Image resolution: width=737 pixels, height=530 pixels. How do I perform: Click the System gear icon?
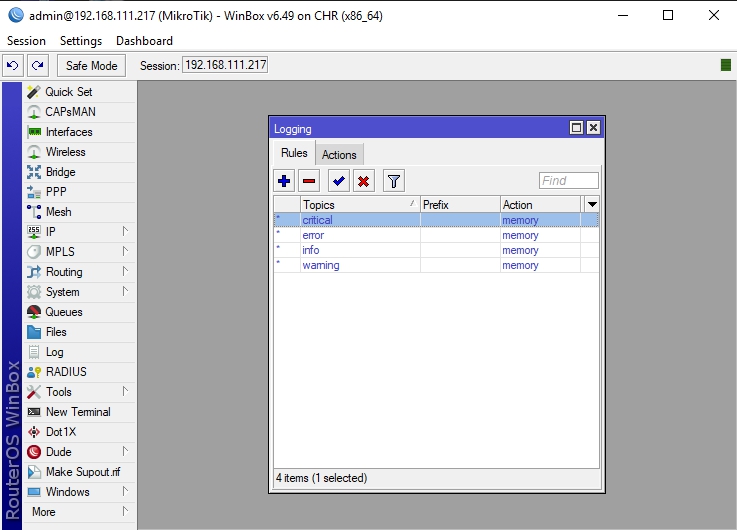pos(34,292)
